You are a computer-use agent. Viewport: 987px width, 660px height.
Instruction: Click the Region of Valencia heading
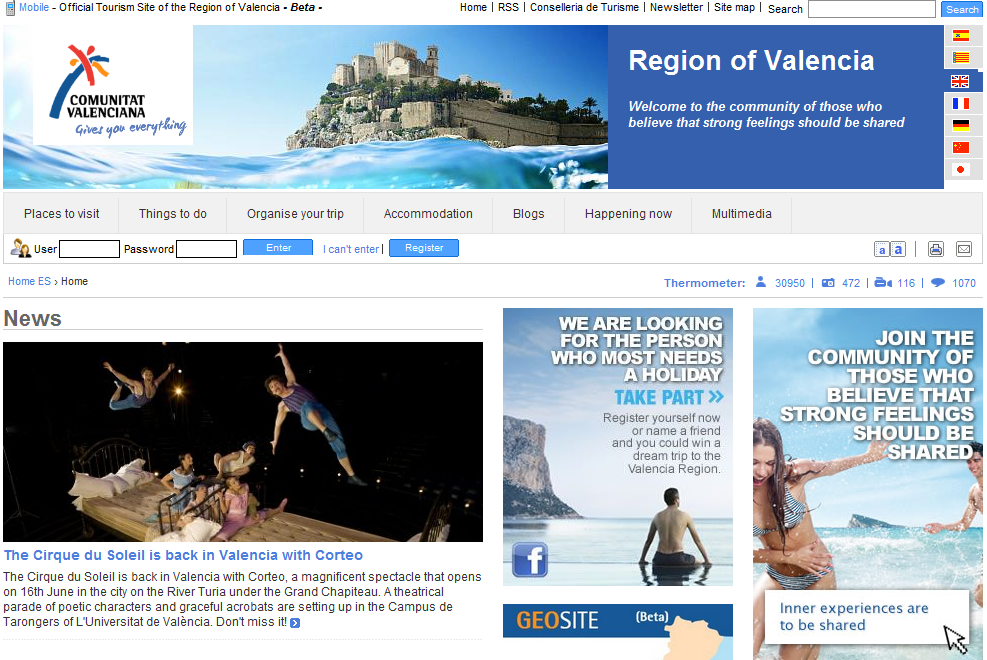tap(751, 61)
